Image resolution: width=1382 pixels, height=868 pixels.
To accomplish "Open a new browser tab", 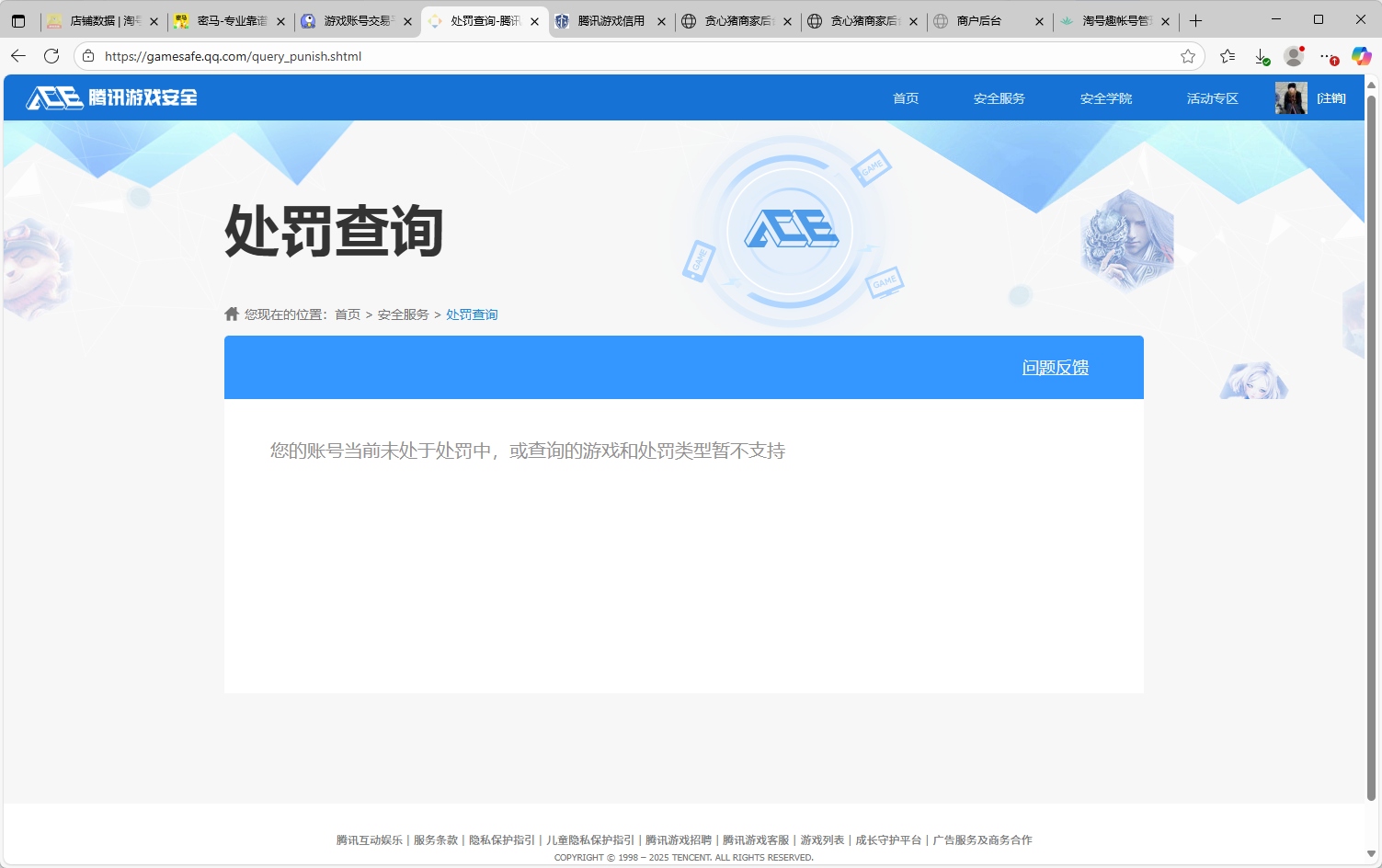I will pyautogui.click(x=1195, y=20).
